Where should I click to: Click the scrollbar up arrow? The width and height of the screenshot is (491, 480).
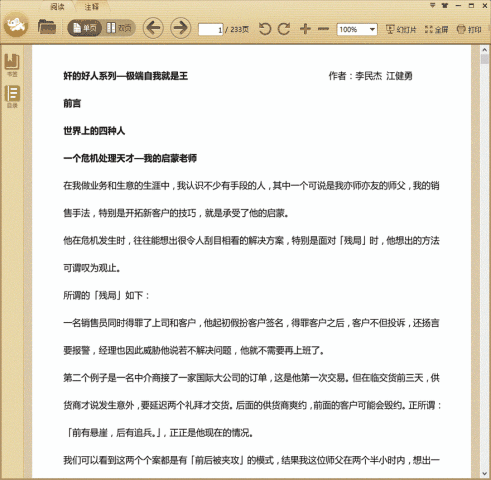485,50
